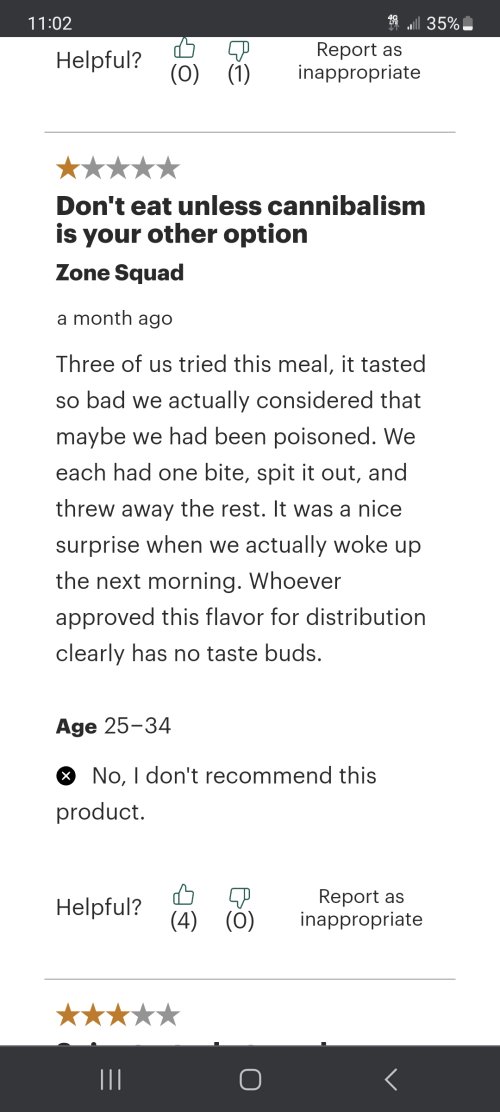Tap the cannibalism review title

tap(241, 220)
